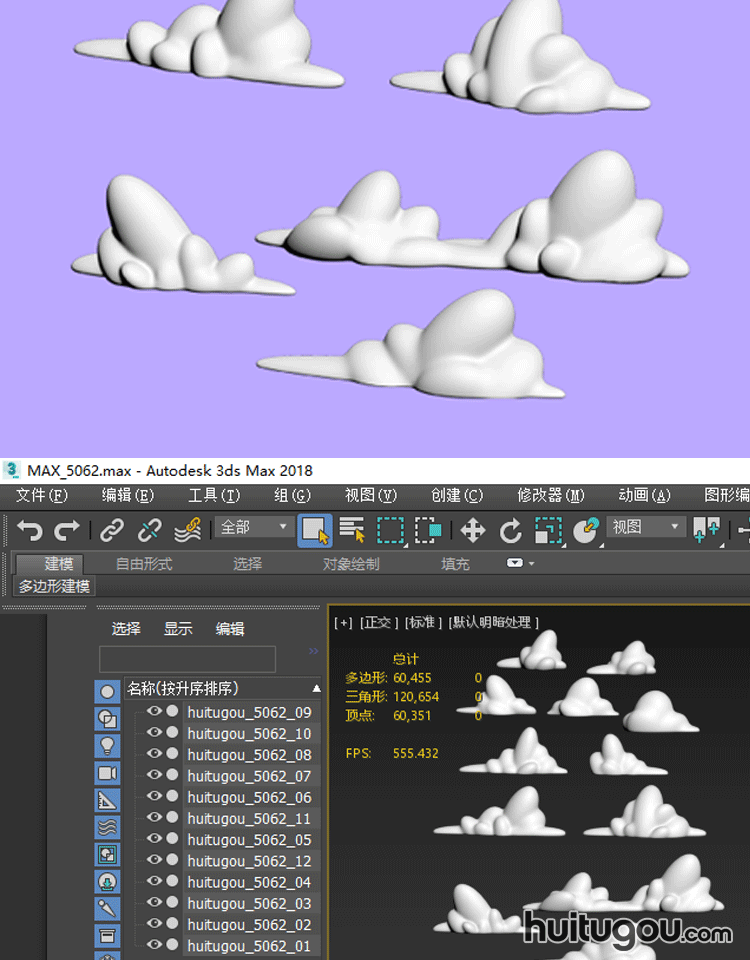The height and width of the screenshot is (960, 750).
Task: Switch to the 自由形式 ribbon tab
Action: (x=144, y=564)
